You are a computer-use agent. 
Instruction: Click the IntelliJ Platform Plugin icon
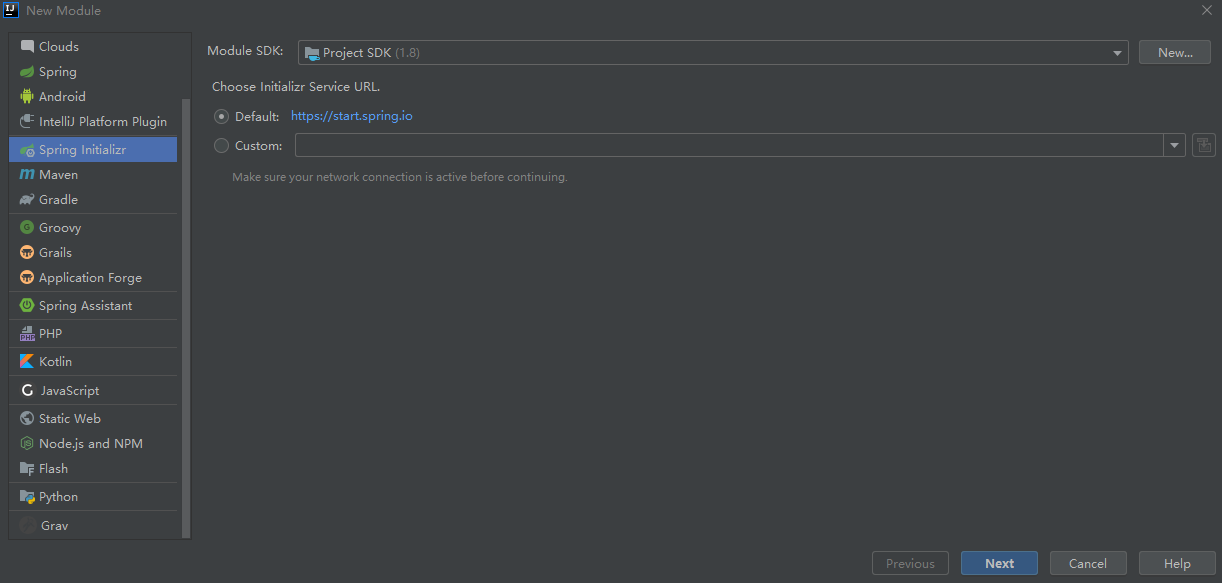coord(27,122)
